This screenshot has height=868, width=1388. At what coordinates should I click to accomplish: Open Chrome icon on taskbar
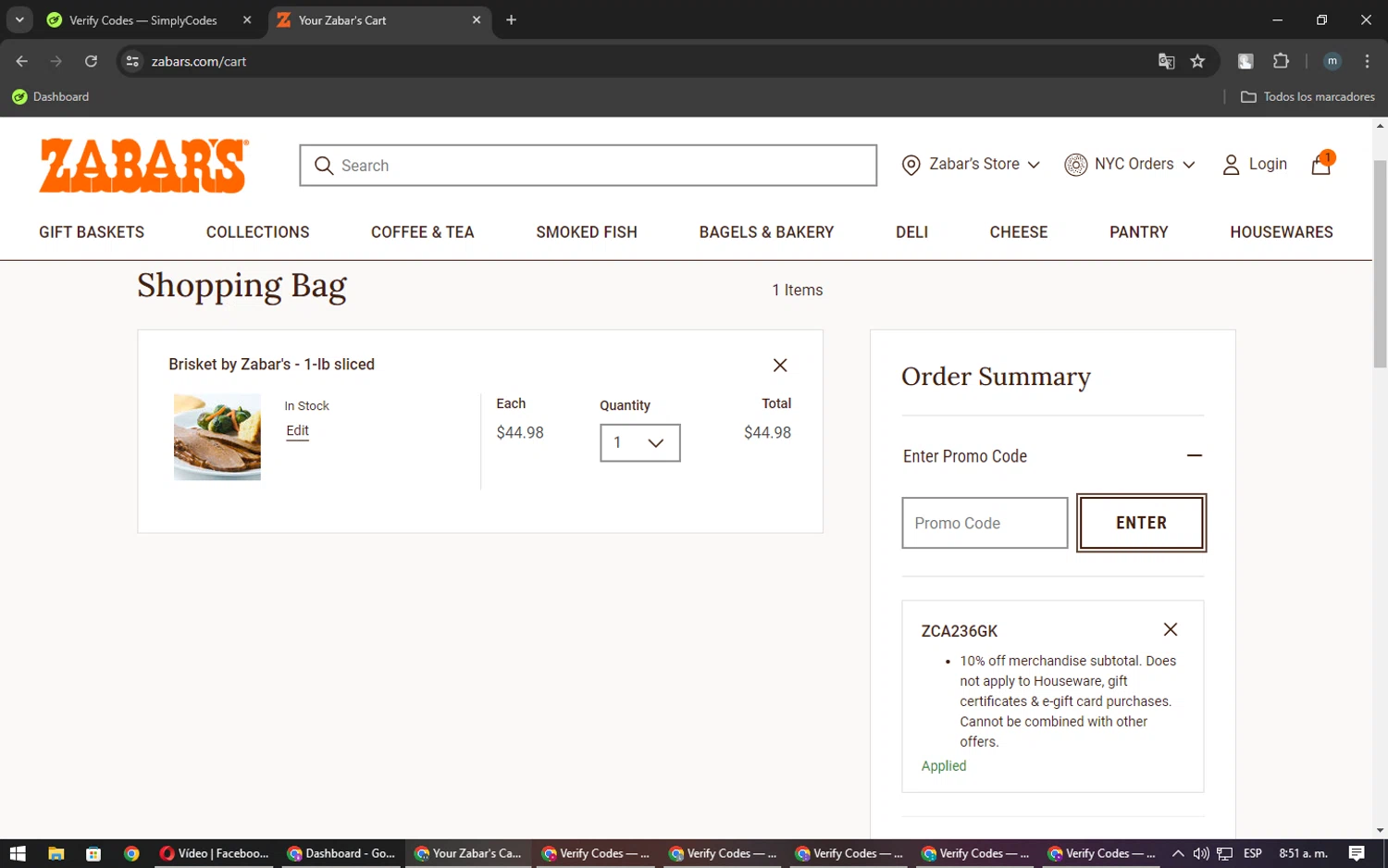[131, 853]
